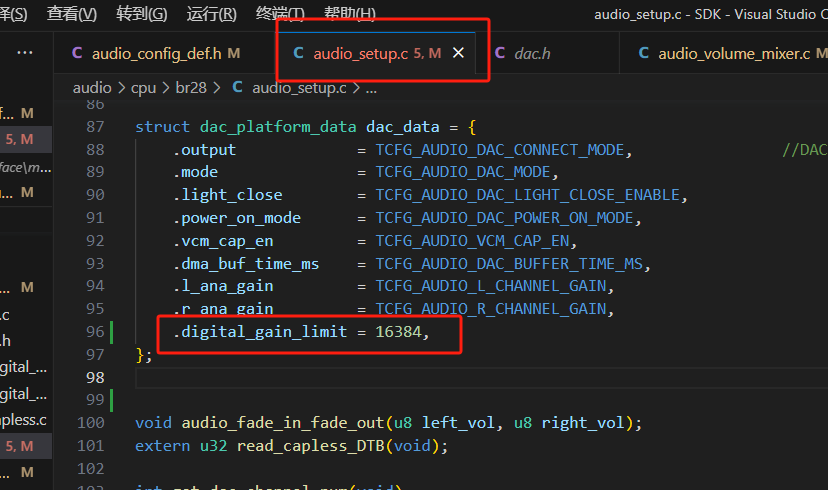Select sidebar entry 'face\m...'
Screen dimensions: 828x490
25,168
